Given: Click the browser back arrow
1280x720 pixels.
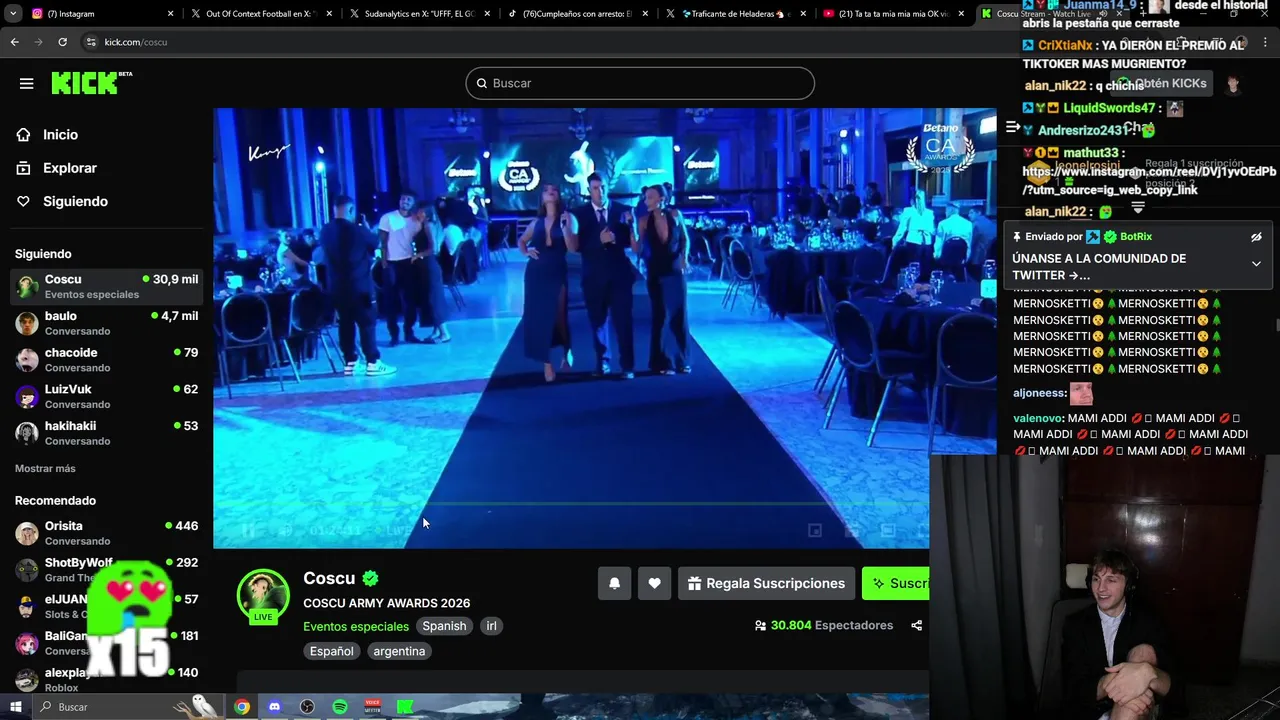Looking at the screenshot, I should point(14,42).
